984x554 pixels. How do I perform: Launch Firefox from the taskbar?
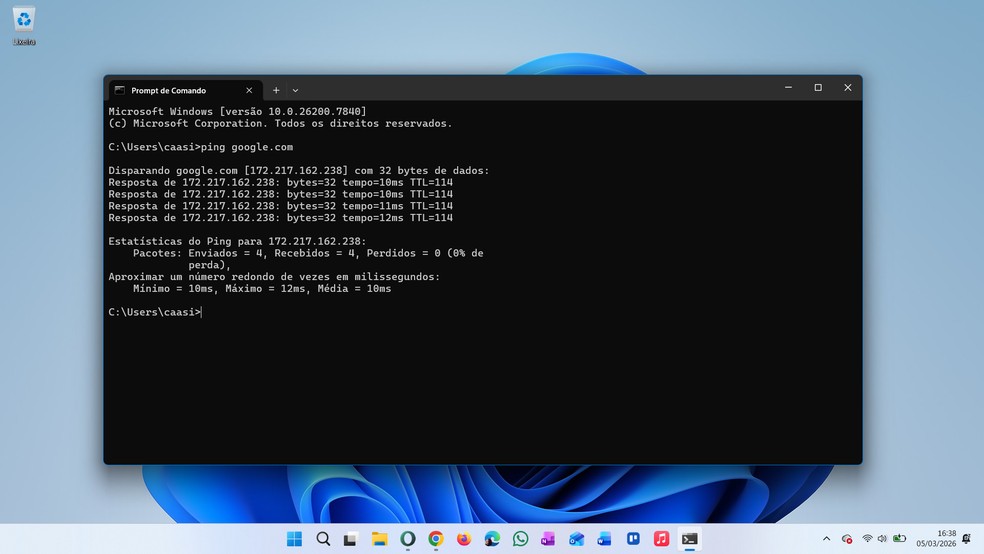click(x=464, y=539)
